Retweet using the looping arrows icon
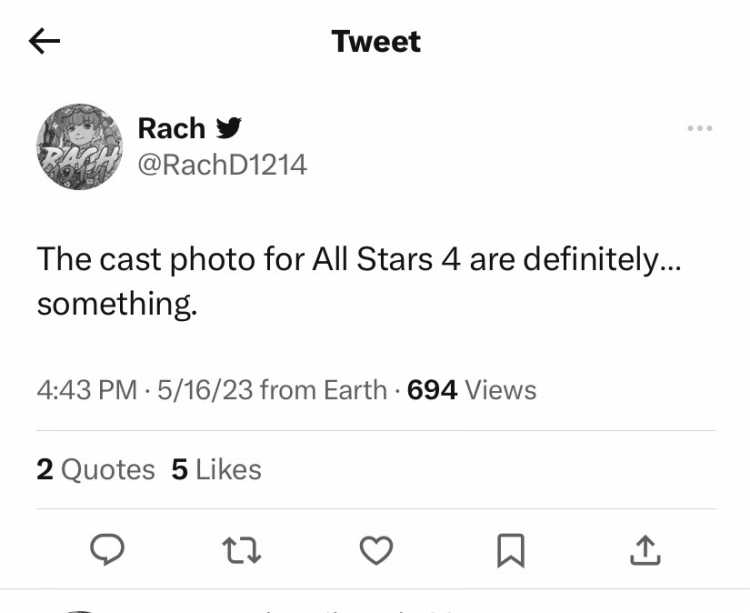750x613 pixels. point(242,550)
